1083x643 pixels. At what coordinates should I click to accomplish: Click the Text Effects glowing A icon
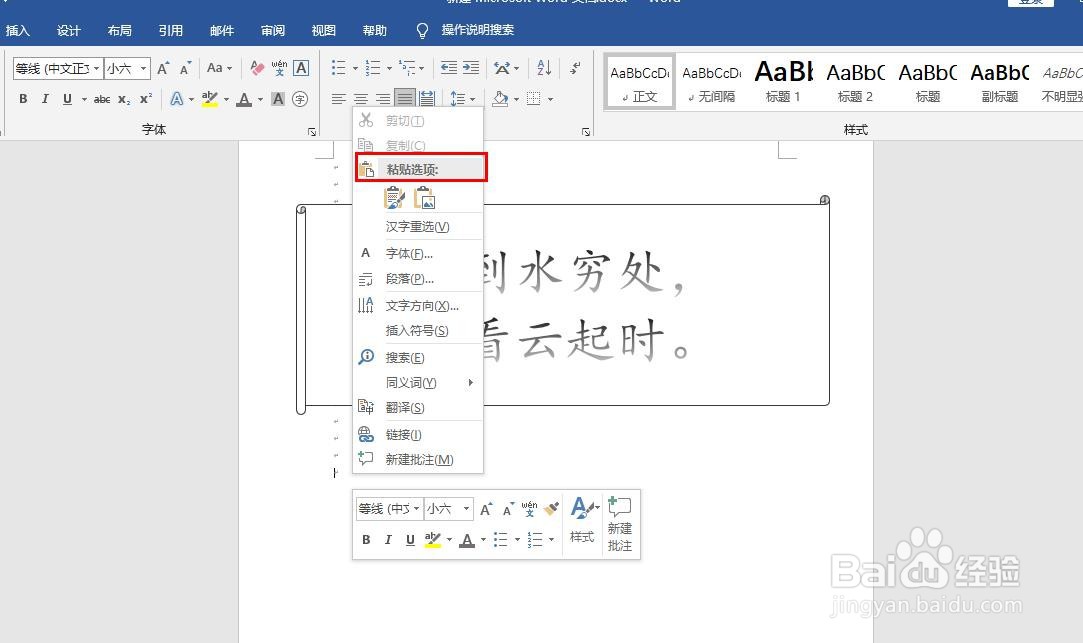[x=177, y=99]
